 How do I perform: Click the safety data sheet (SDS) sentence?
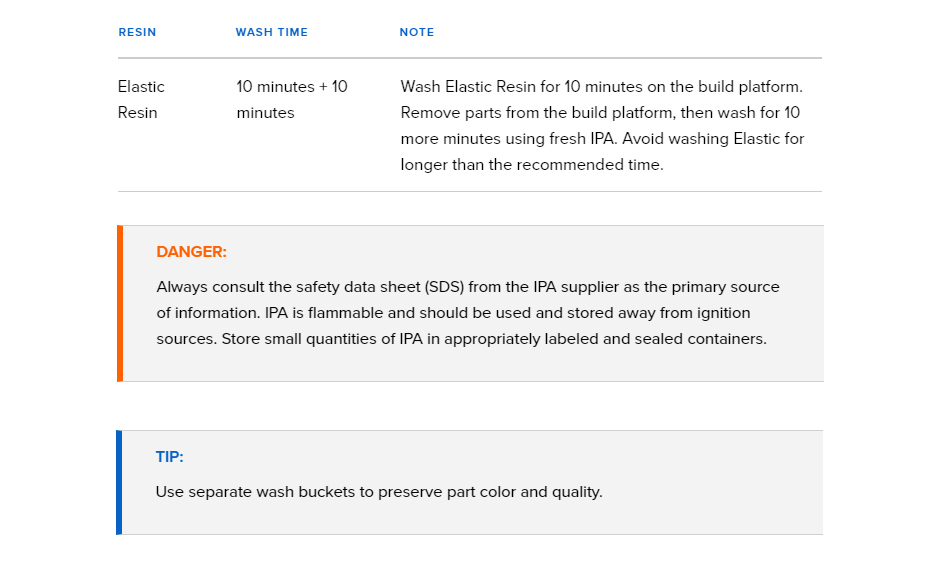pos(468,300)
